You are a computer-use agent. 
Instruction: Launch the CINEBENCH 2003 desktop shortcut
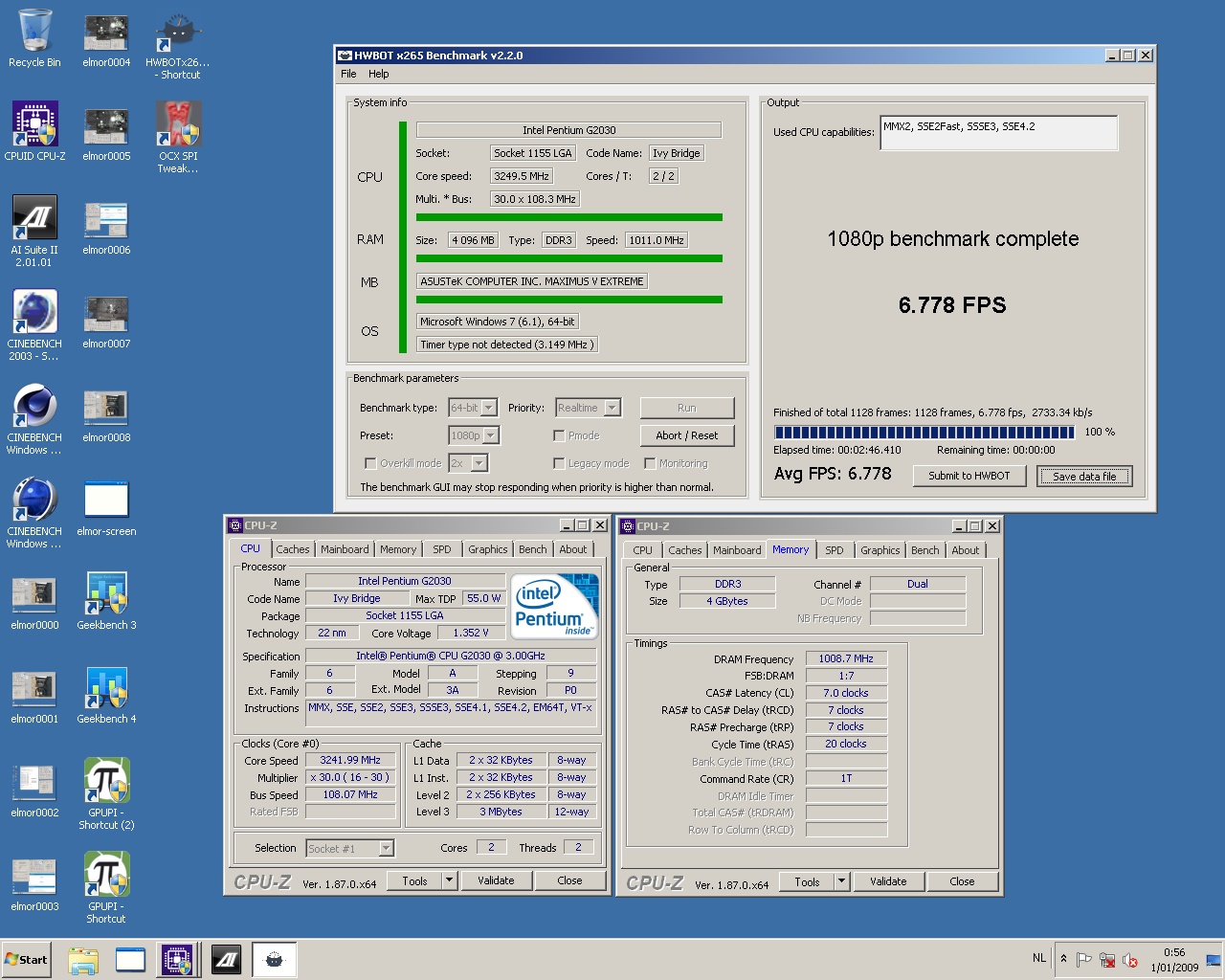pos(34,325)
